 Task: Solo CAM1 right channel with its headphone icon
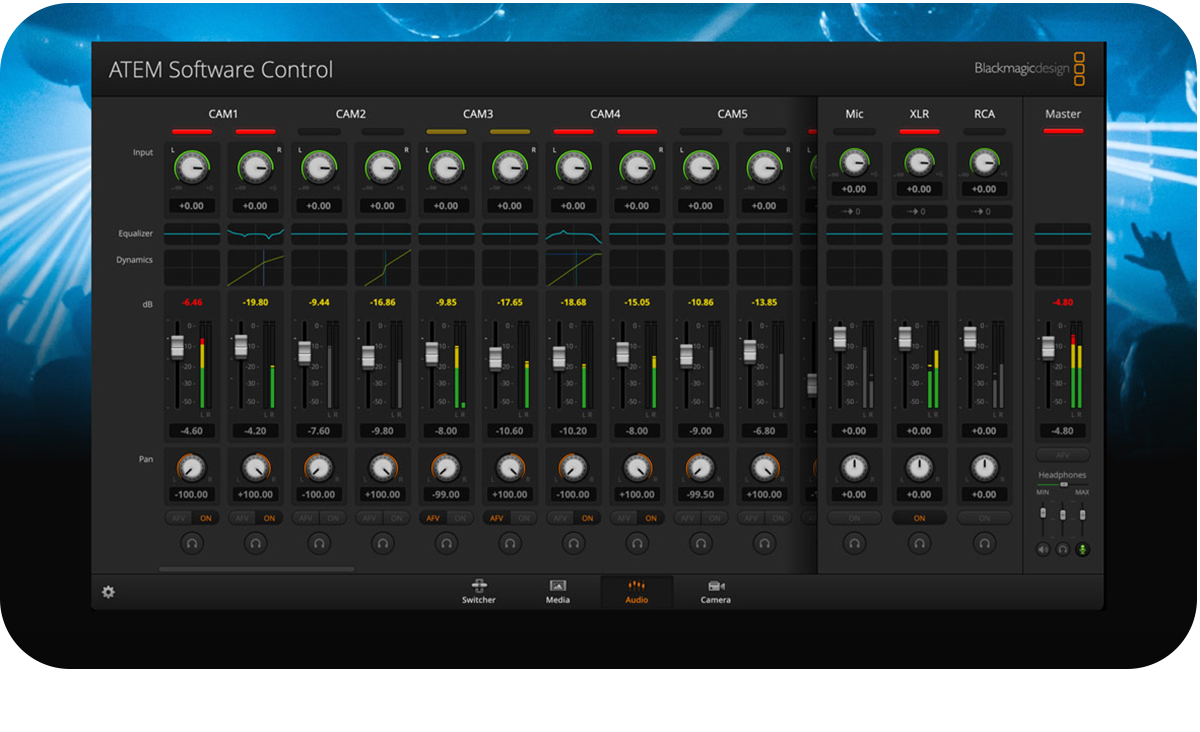coord(256,543)
